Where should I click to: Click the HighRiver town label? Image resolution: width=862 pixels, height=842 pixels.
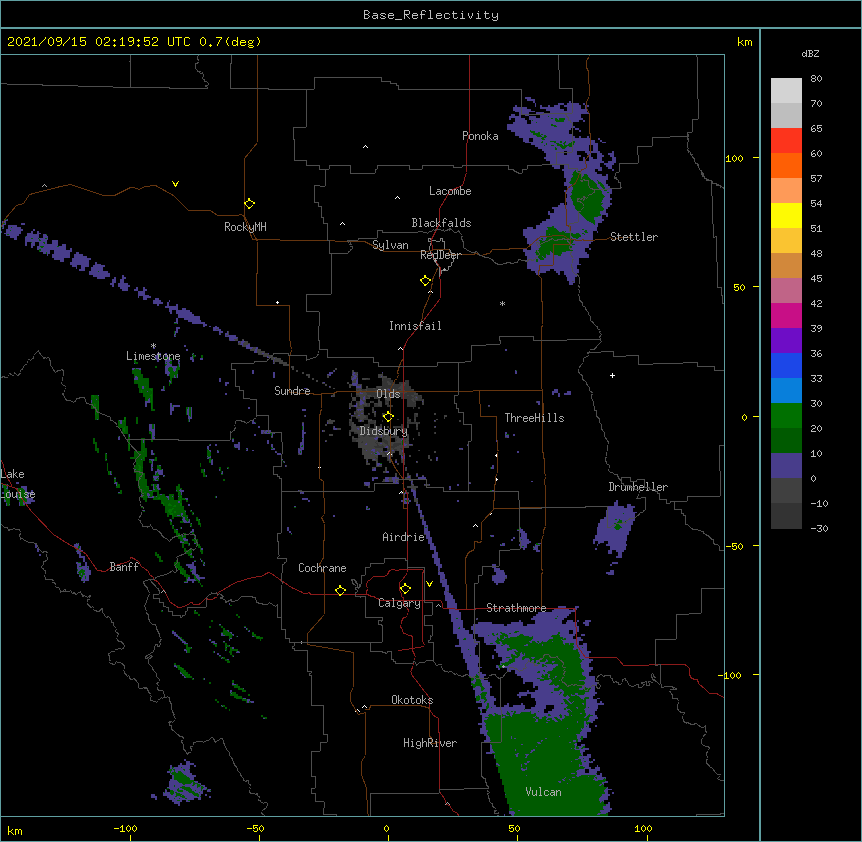pos(430,743)
